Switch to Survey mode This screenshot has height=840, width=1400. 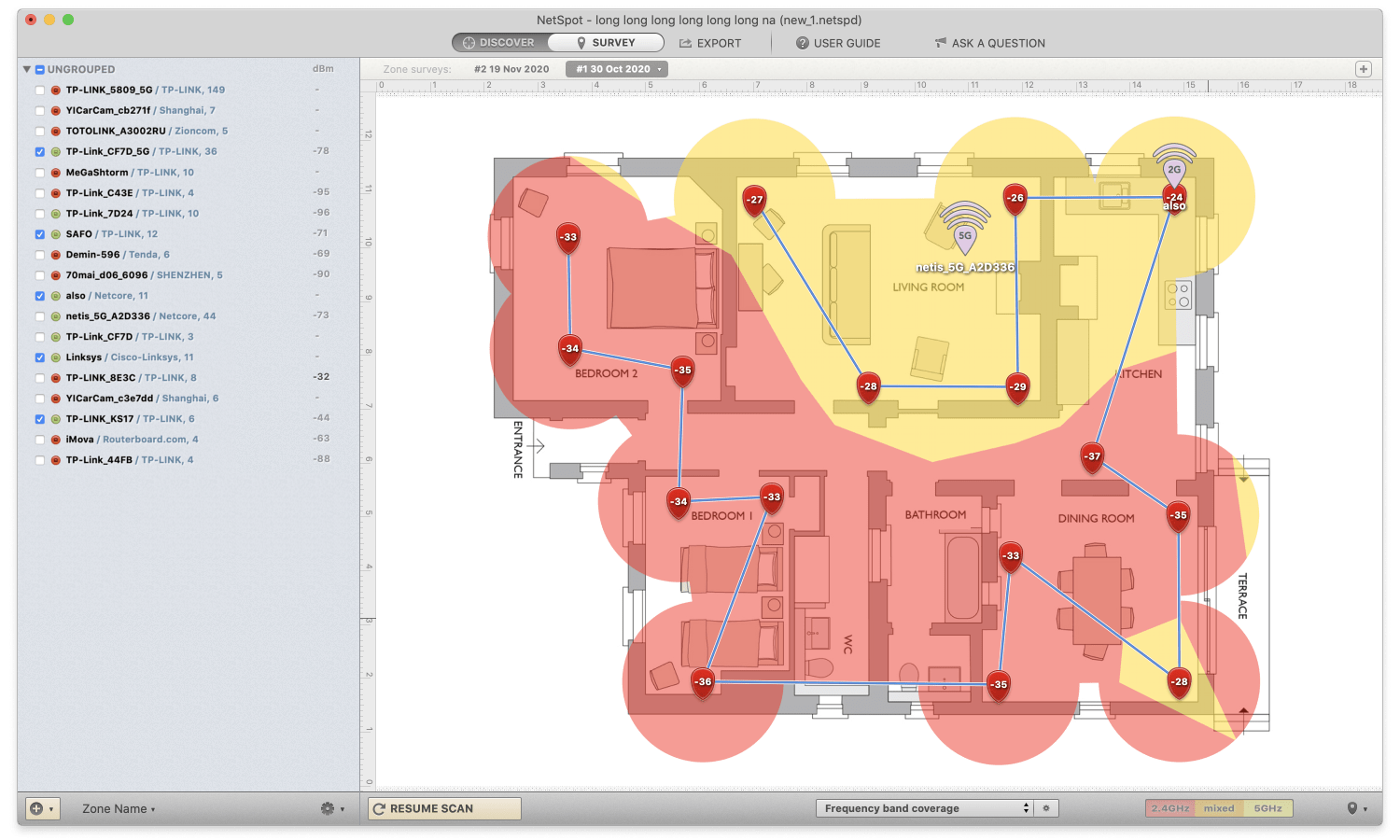[606, 43]
